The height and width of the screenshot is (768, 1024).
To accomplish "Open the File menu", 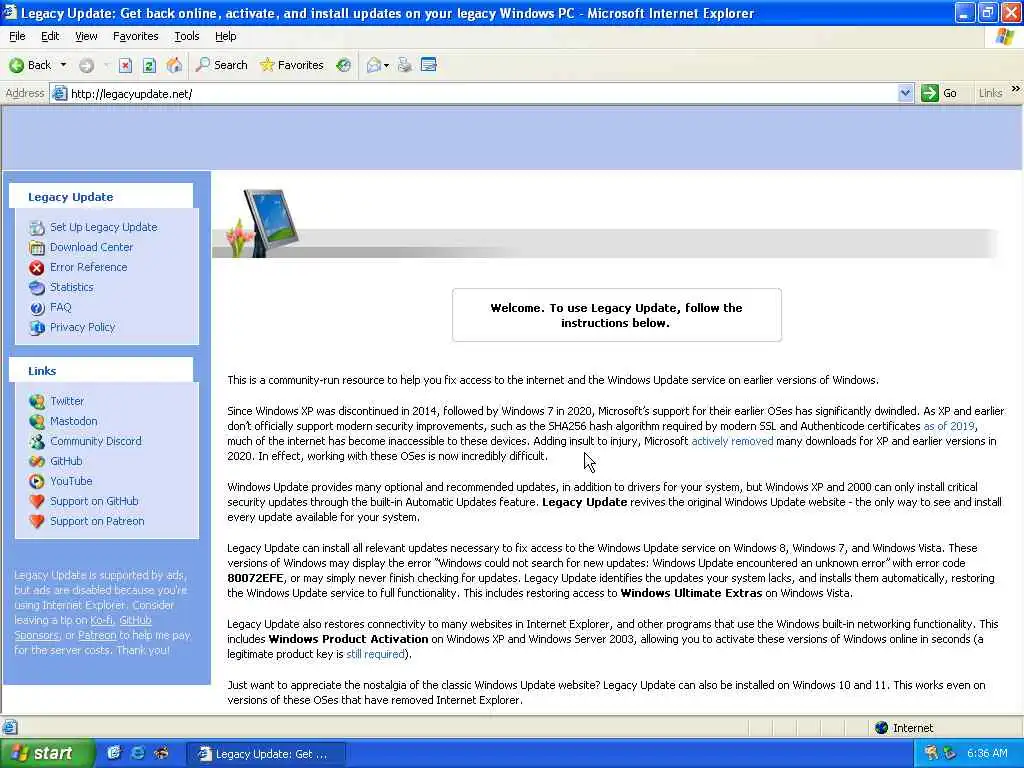I will coord(18,37).
